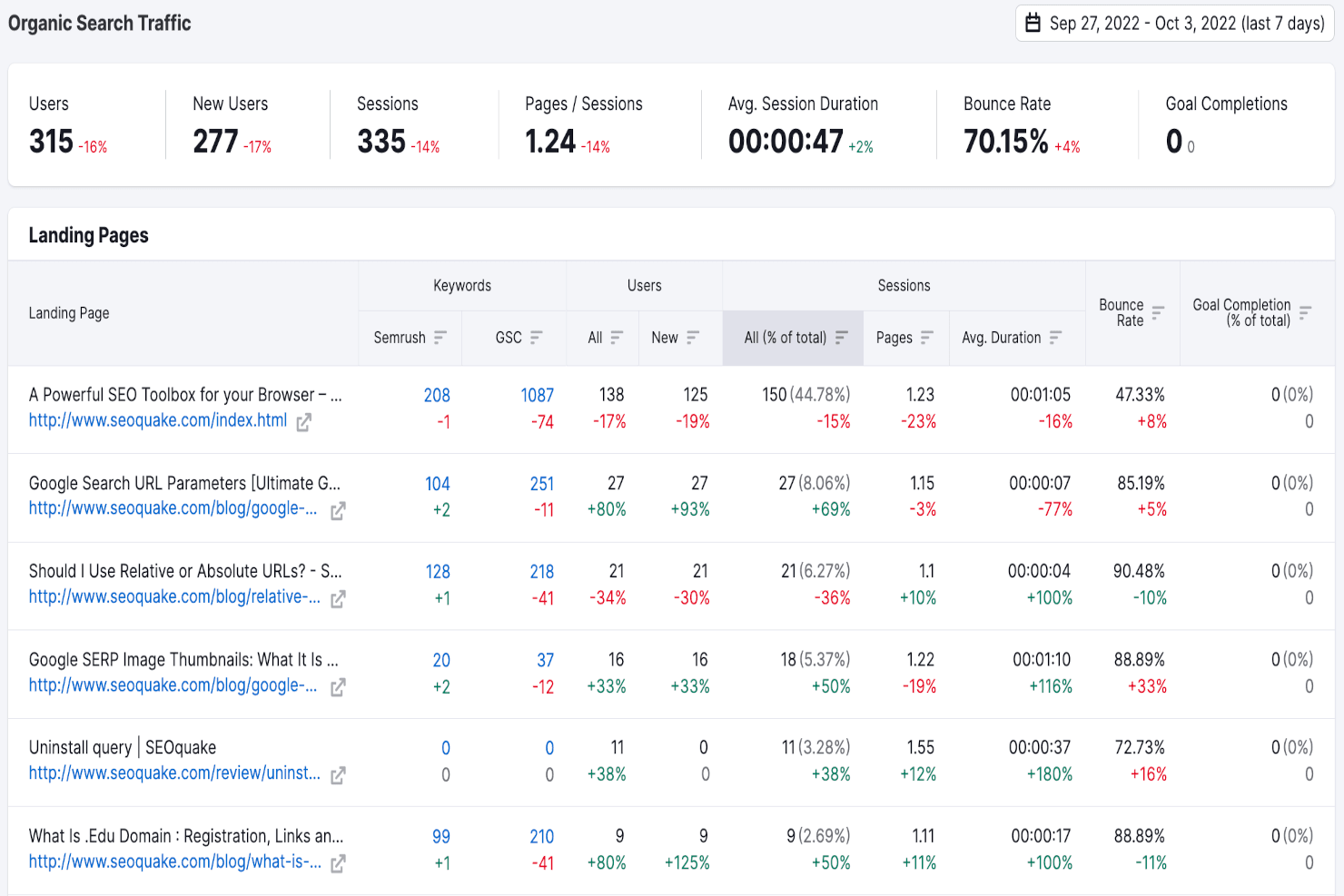Select the New Users value 277
1344x896 pixels.
(215, 142)
